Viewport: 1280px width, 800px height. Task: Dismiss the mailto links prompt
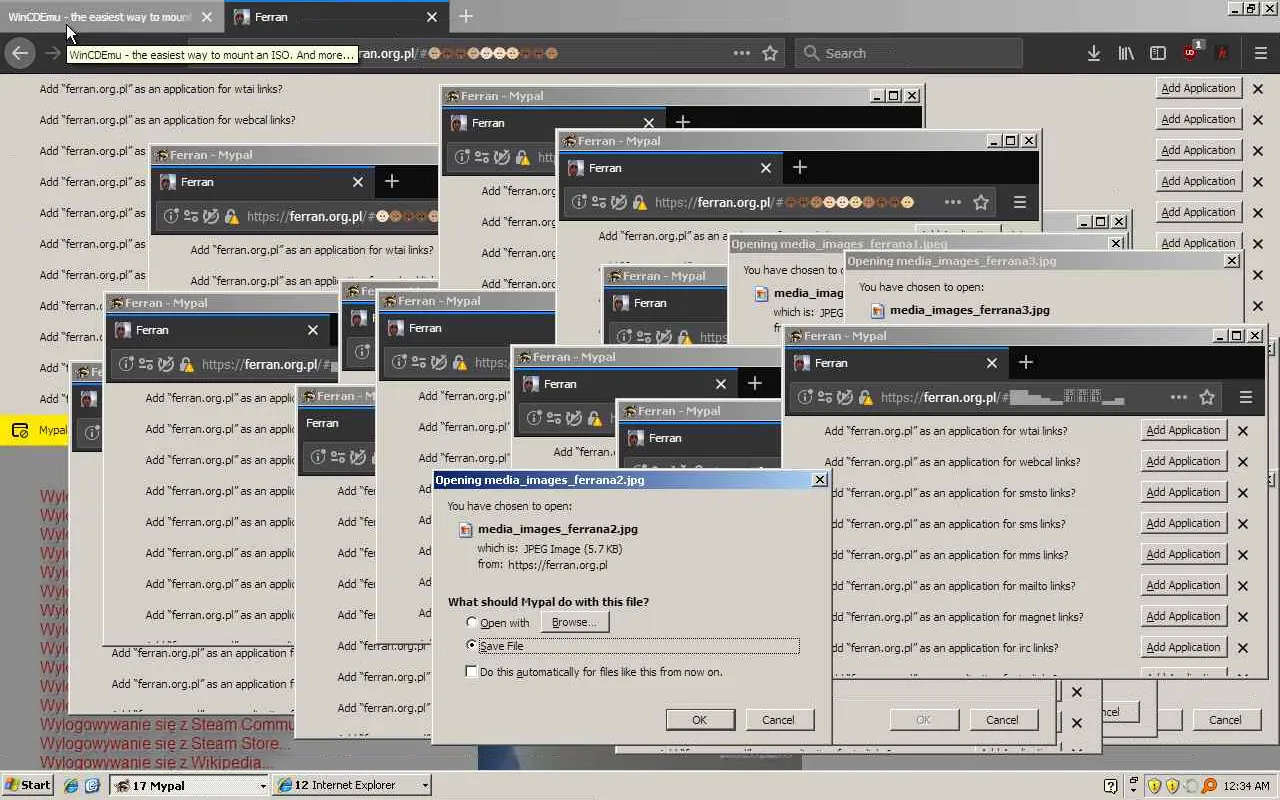coord(1243,586)
